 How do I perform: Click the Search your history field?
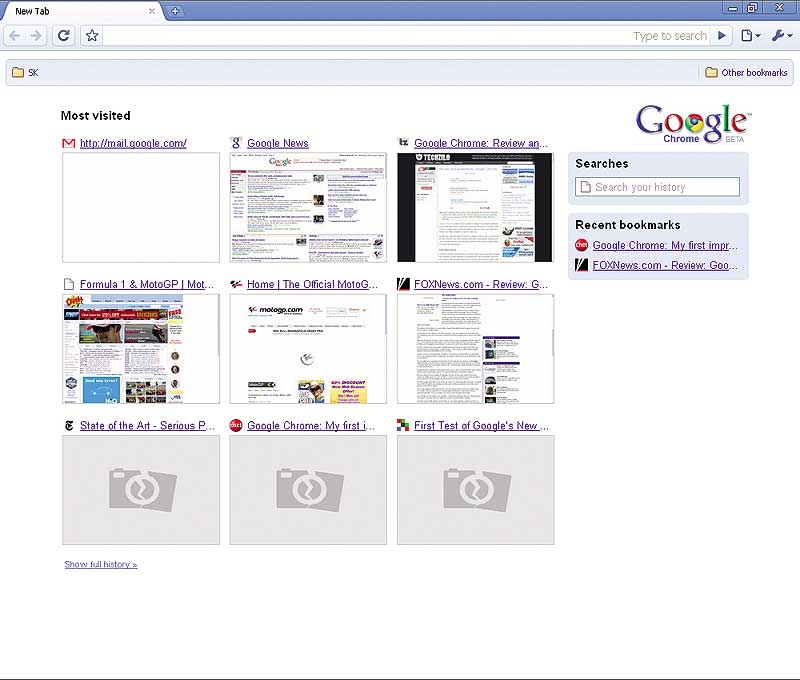(x=657, y=187)
